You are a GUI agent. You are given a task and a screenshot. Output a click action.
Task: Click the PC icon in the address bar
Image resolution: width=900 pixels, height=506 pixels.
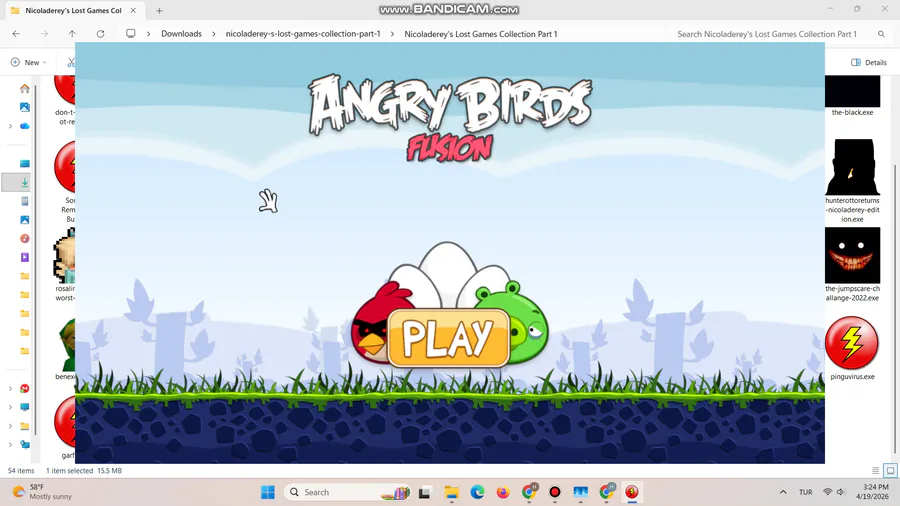pyautogui.click(x=131, y=34)
